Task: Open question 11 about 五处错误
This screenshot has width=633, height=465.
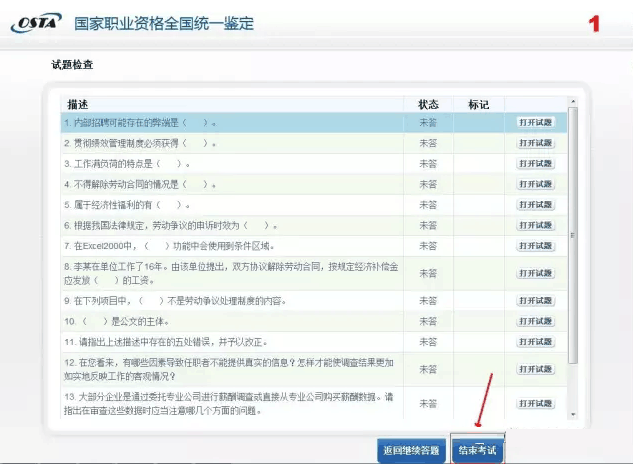Action: coord(535,342)
